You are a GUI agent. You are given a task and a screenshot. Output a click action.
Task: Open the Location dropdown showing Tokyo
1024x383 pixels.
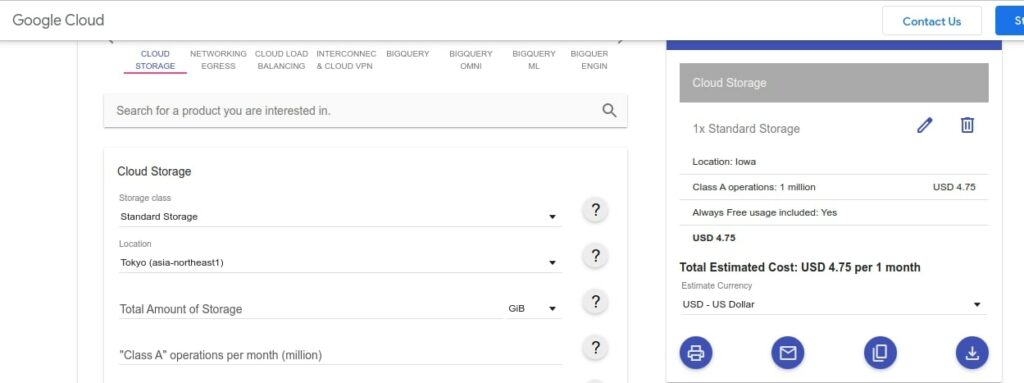click(340, 263)
